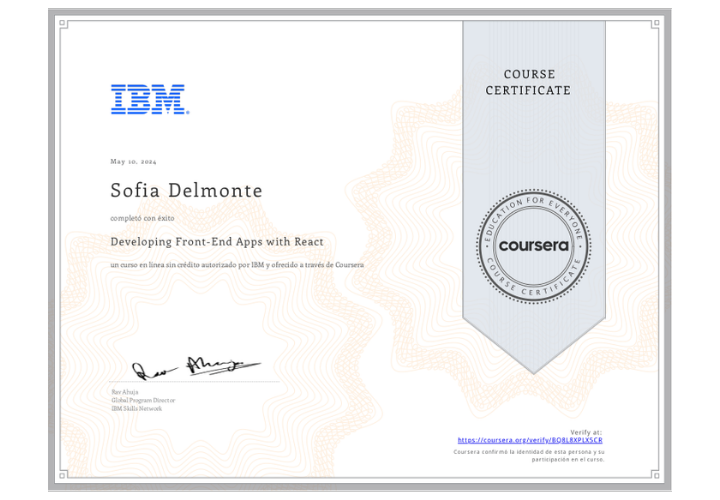720x500 pixels.
Task: Click the 'IBM Skills Network' text
Action: (137, 409)
